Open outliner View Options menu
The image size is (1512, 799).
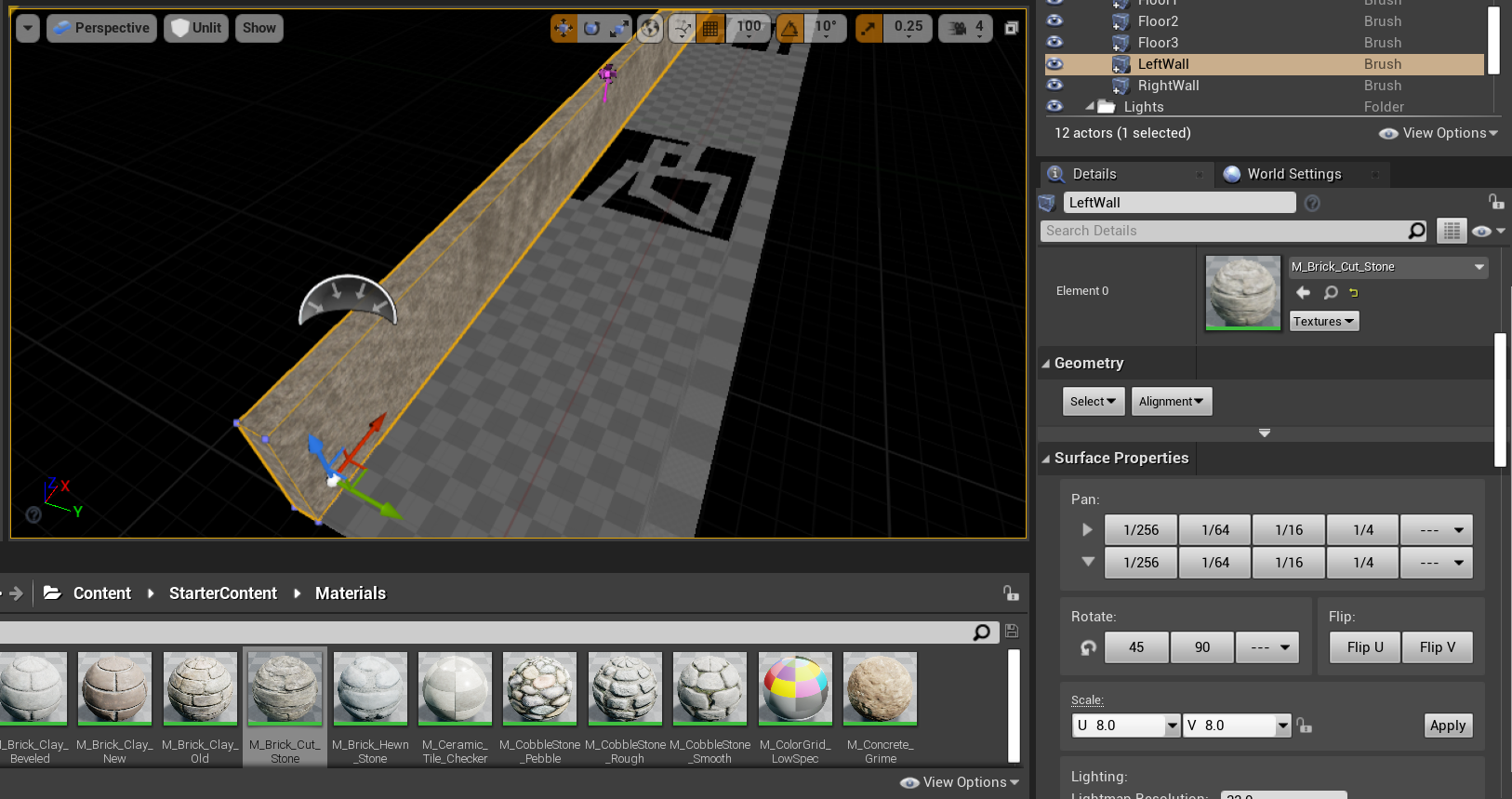click(x=1439, y=133)
